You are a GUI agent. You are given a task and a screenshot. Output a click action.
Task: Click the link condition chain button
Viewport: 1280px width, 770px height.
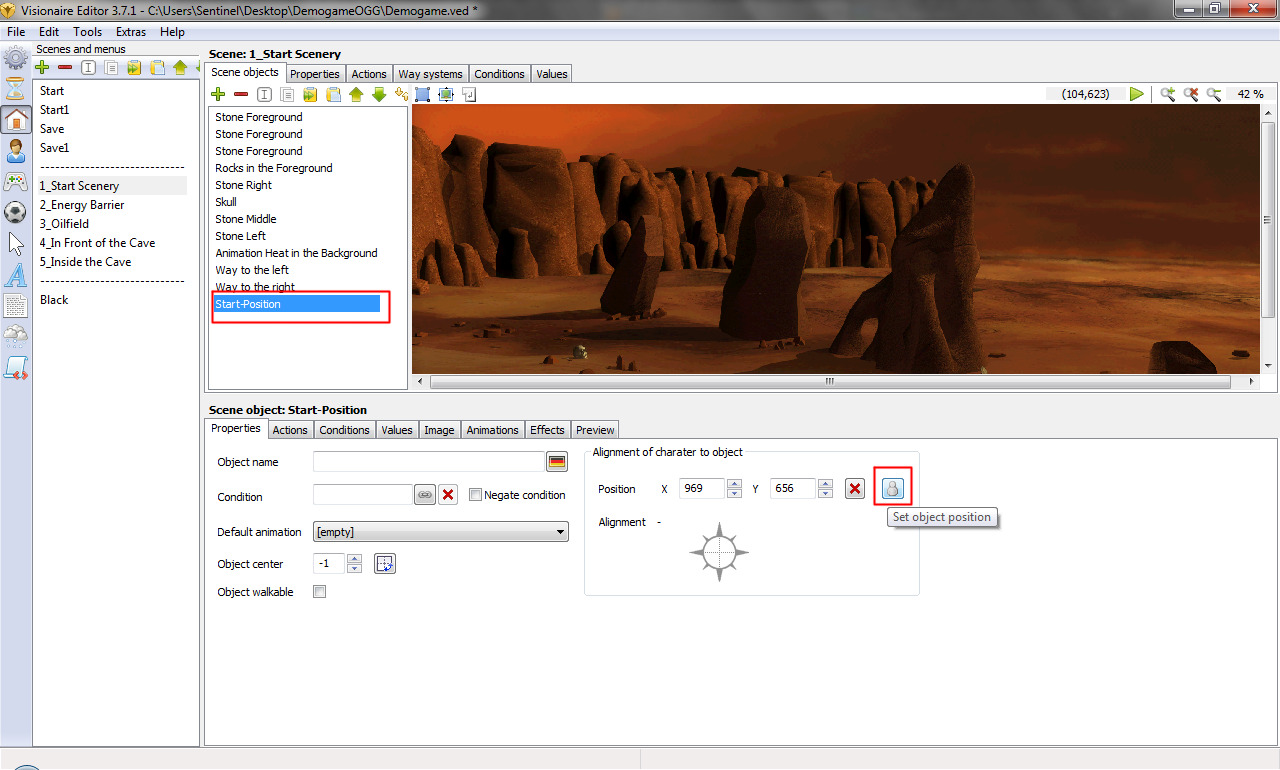(425, 495)
